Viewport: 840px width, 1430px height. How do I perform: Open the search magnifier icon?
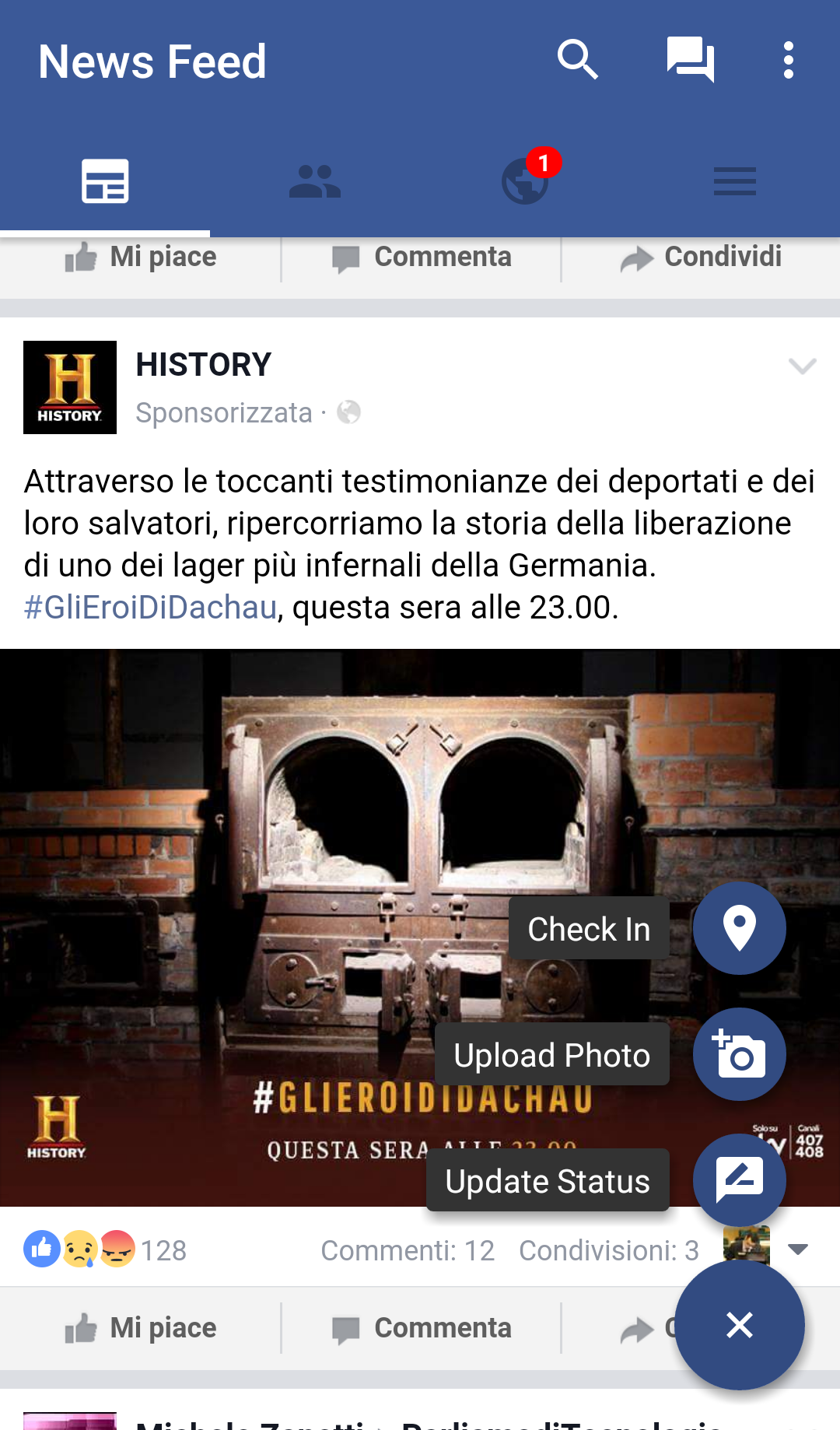coord(578,60)
